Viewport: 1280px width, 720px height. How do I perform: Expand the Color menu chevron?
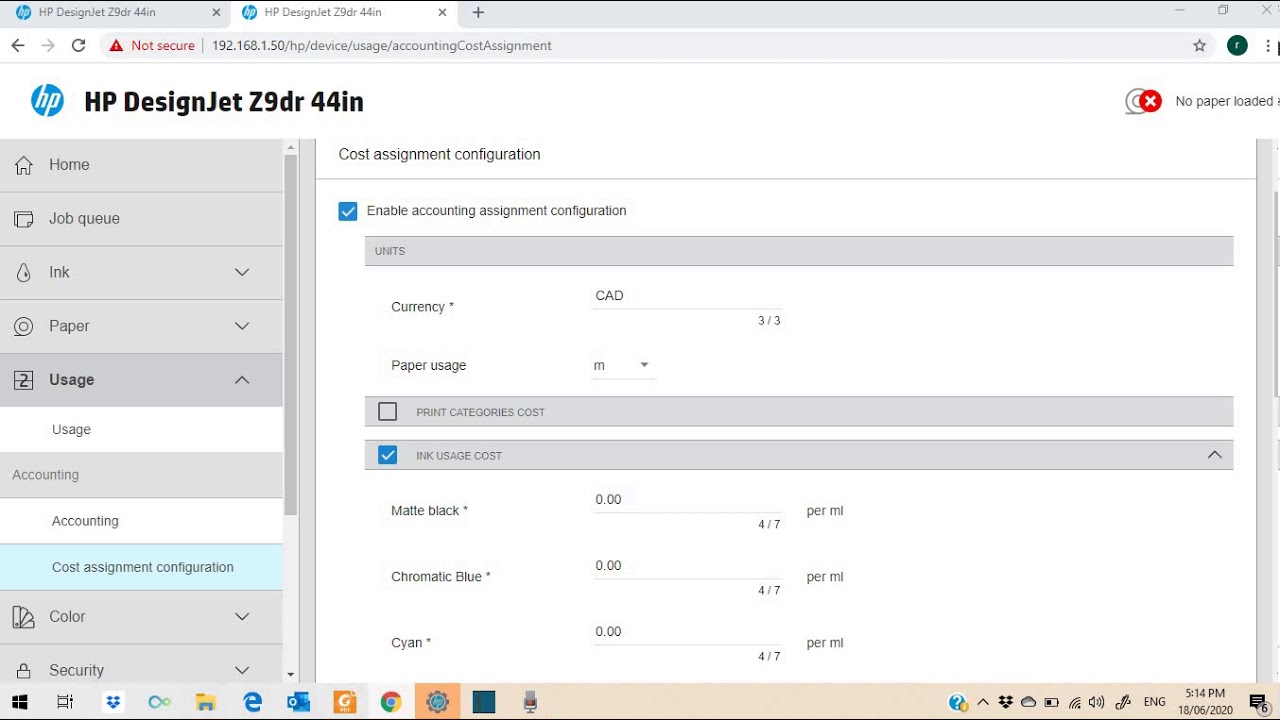click(x=242, y=616)
